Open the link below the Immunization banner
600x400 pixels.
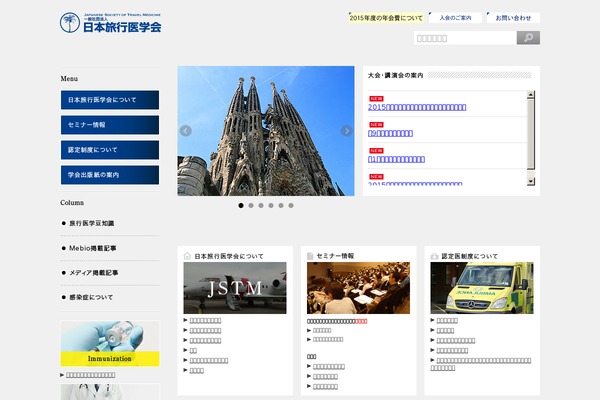(90, 375)
